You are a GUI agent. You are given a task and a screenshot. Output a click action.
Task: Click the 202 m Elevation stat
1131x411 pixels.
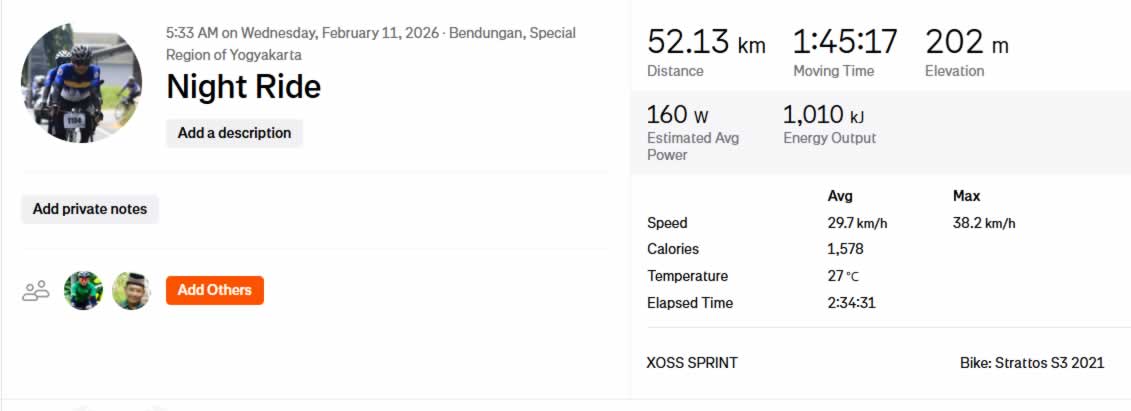pos(967,43)
